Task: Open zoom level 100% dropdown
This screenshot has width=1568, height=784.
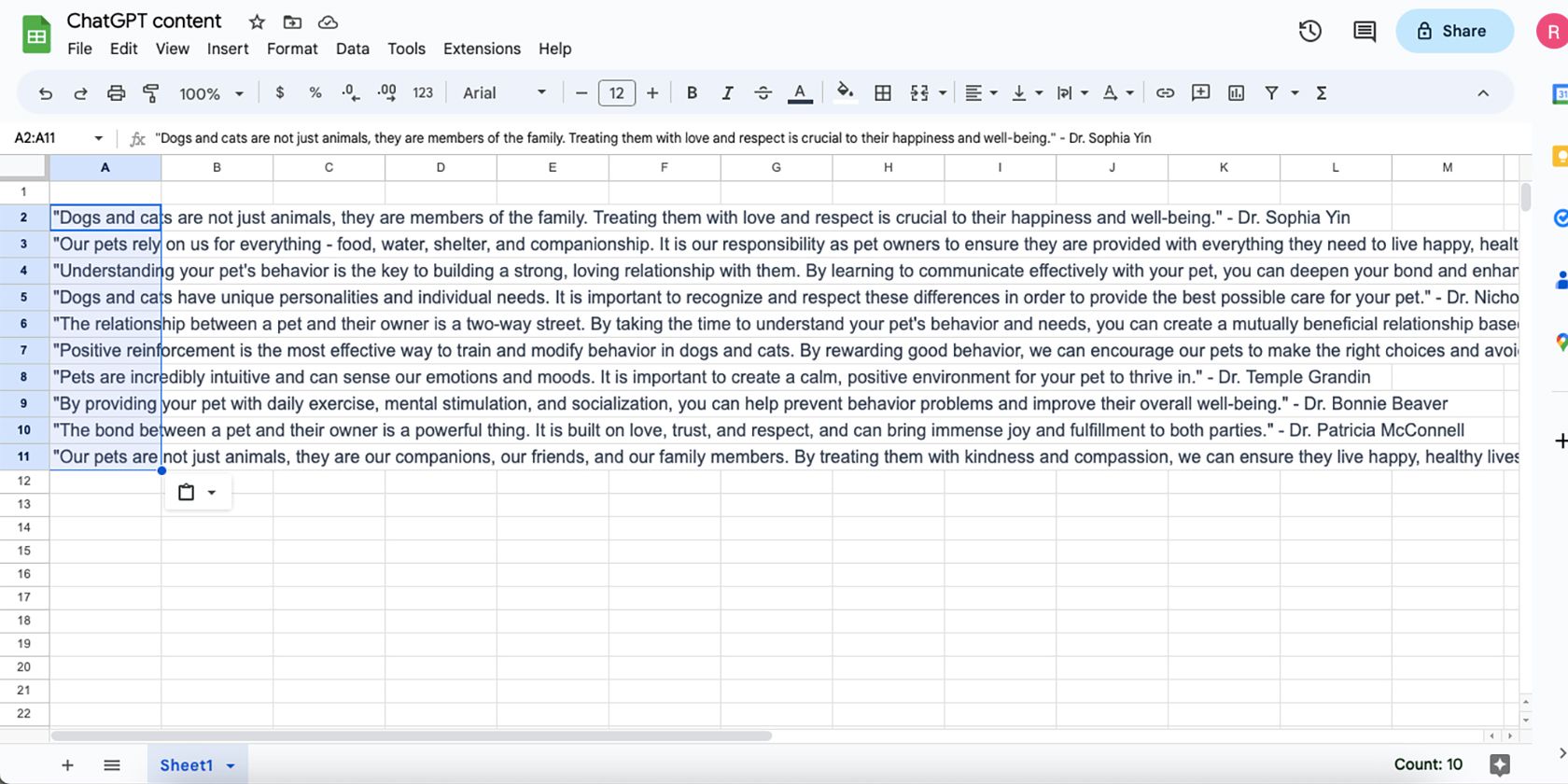Action: [x=211, y=93]
